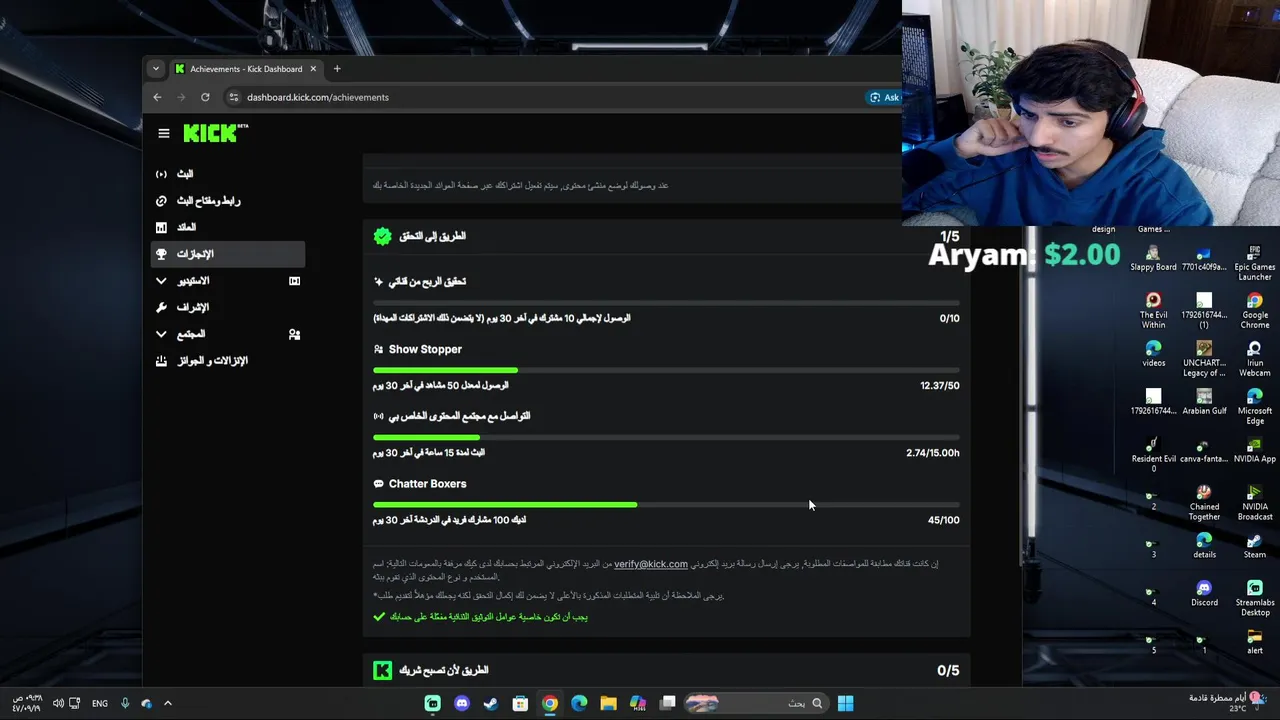Open Resident Evil 0 desktop shortcut
The height and width of the screenshot is (720, 1280).
pyautogui.click(x=1153, y=454)
